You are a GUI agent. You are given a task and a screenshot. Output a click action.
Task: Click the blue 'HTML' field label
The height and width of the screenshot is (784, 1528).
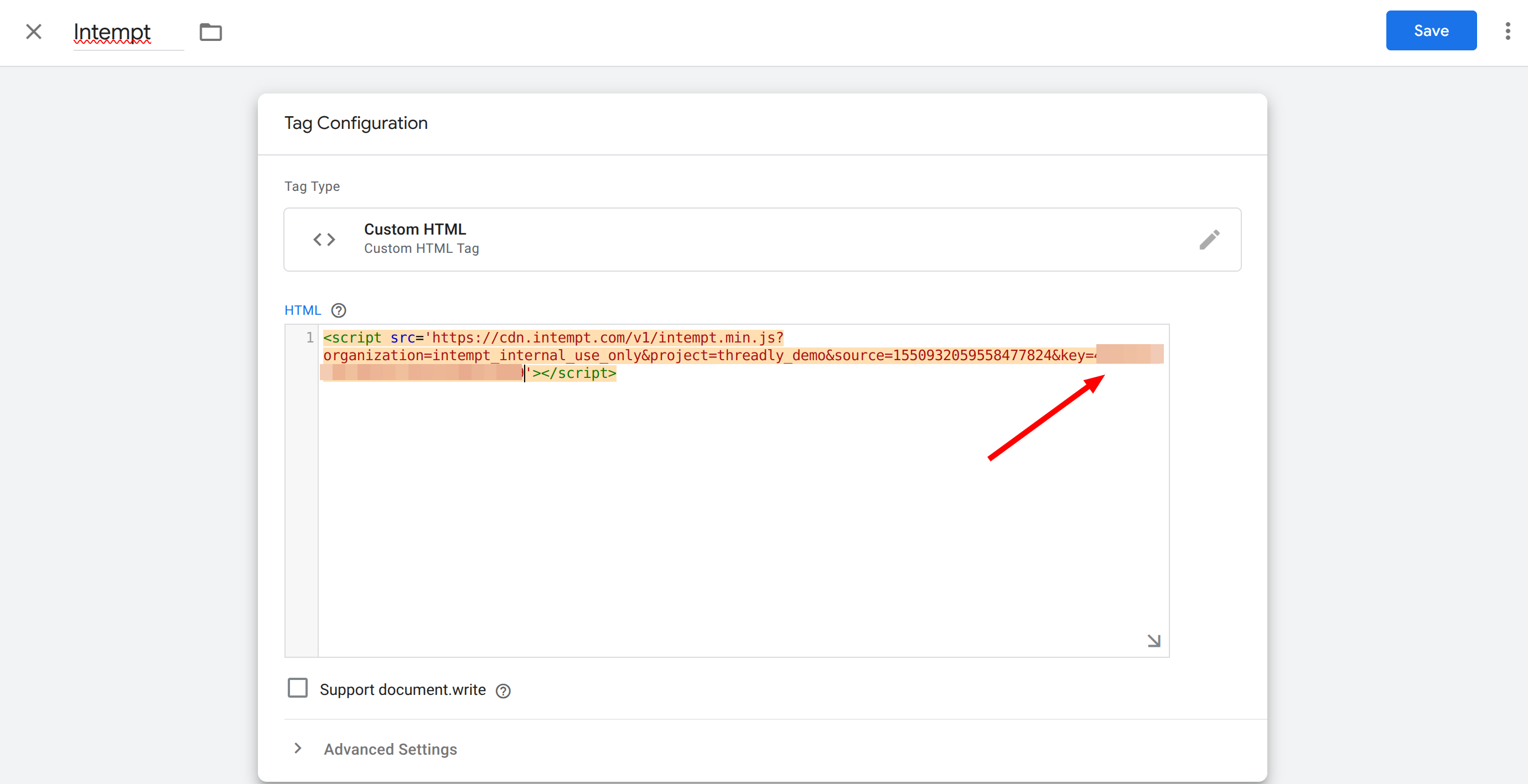[x=303, y=310]
